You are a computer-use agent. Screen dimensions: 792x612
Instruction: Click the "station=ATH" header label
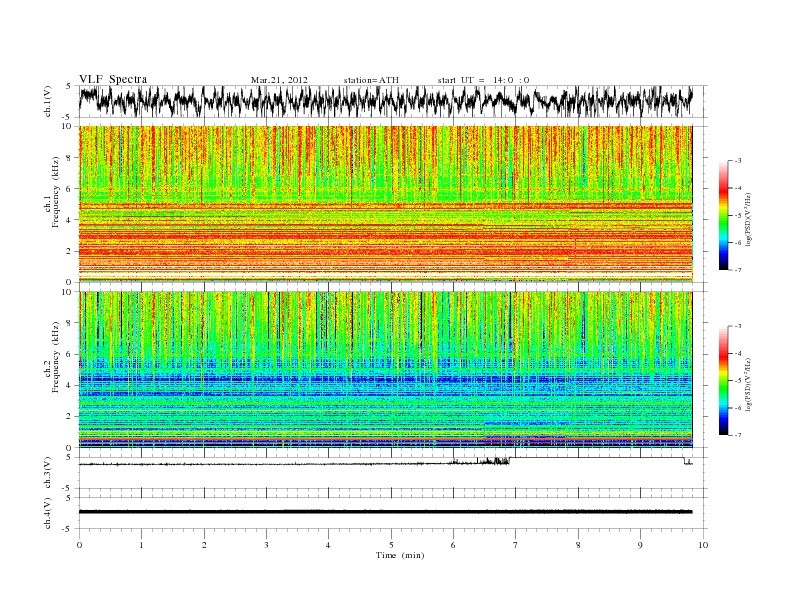371,80
